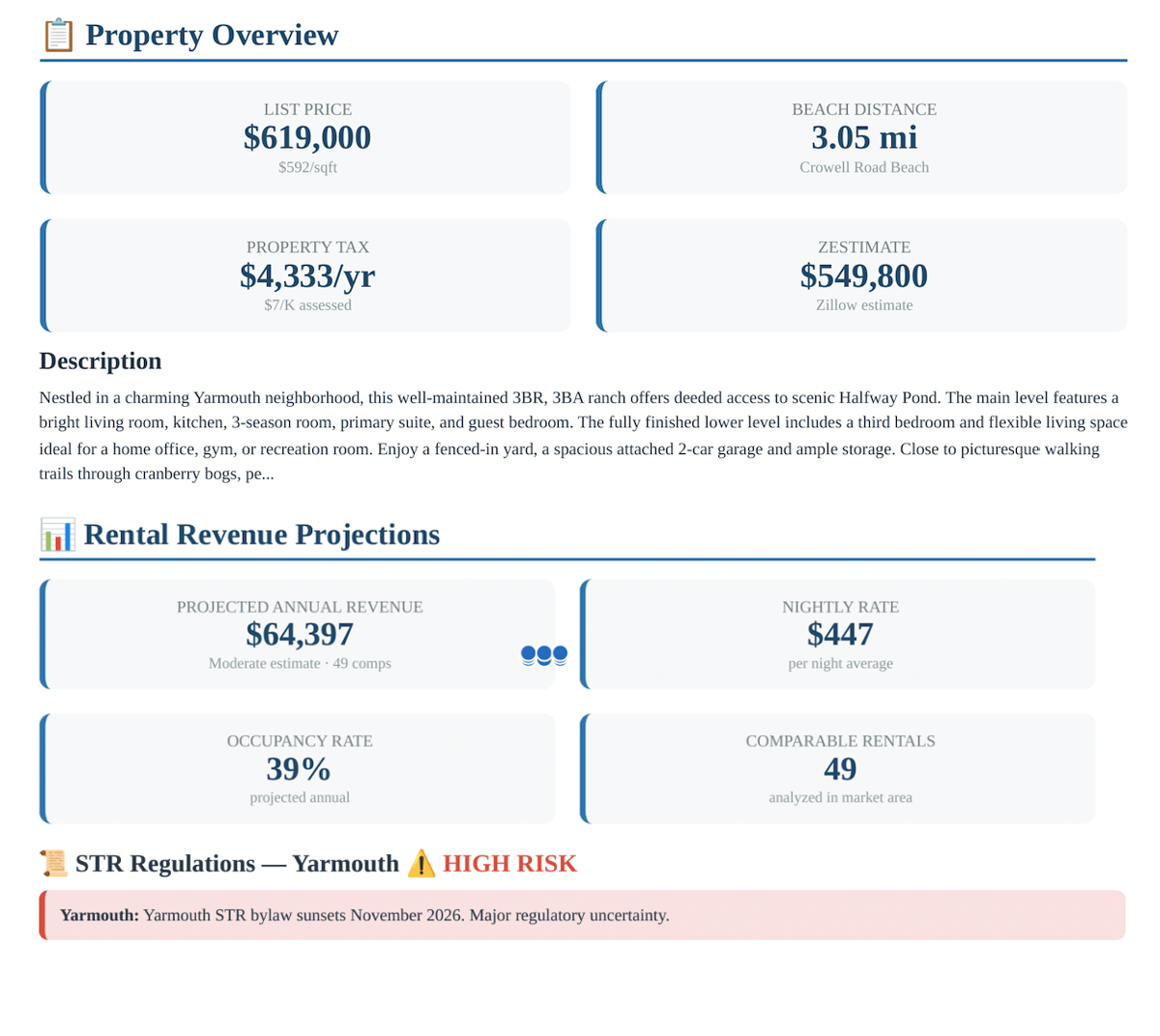
Task: Select the Beach Distance card
Action: coord(863,137)
